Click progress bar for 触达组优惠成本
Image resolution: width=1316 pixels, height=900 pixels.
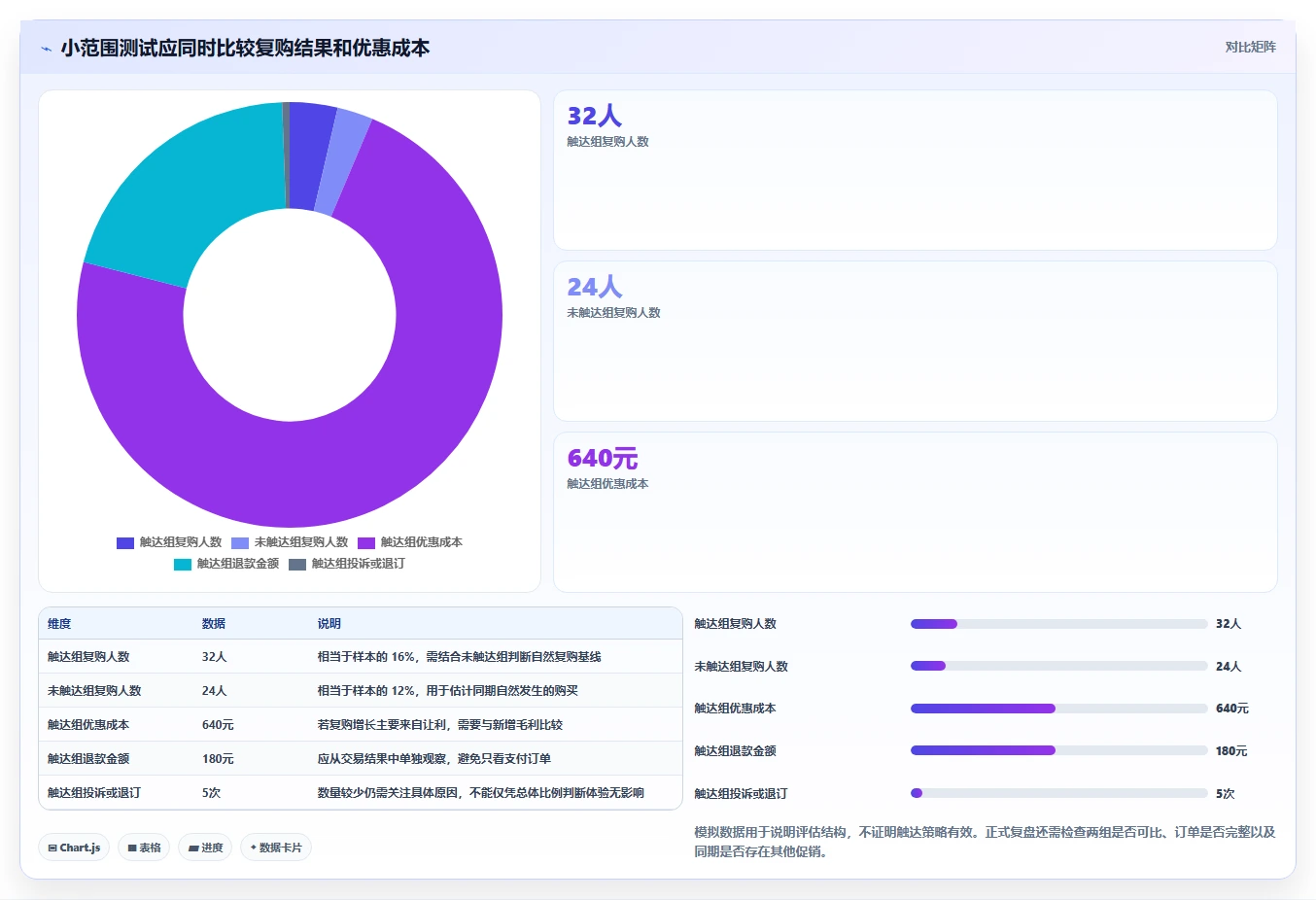pos(1058,709)
